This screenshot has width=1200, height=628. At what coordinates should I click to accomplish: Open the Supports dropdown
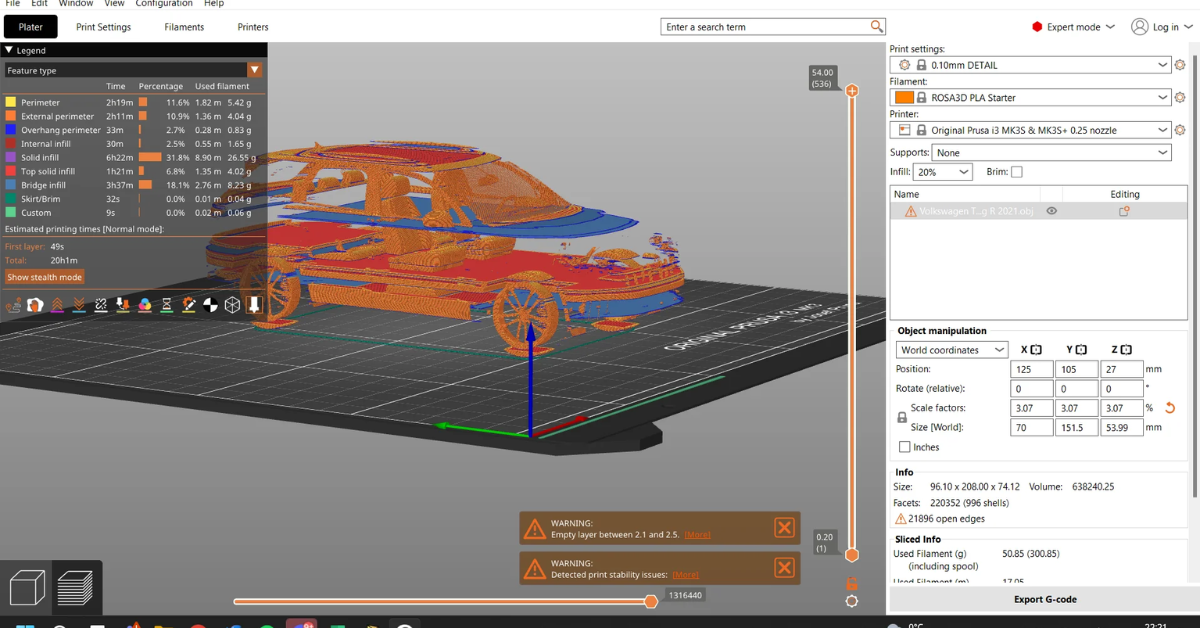tap(1051, 153)
